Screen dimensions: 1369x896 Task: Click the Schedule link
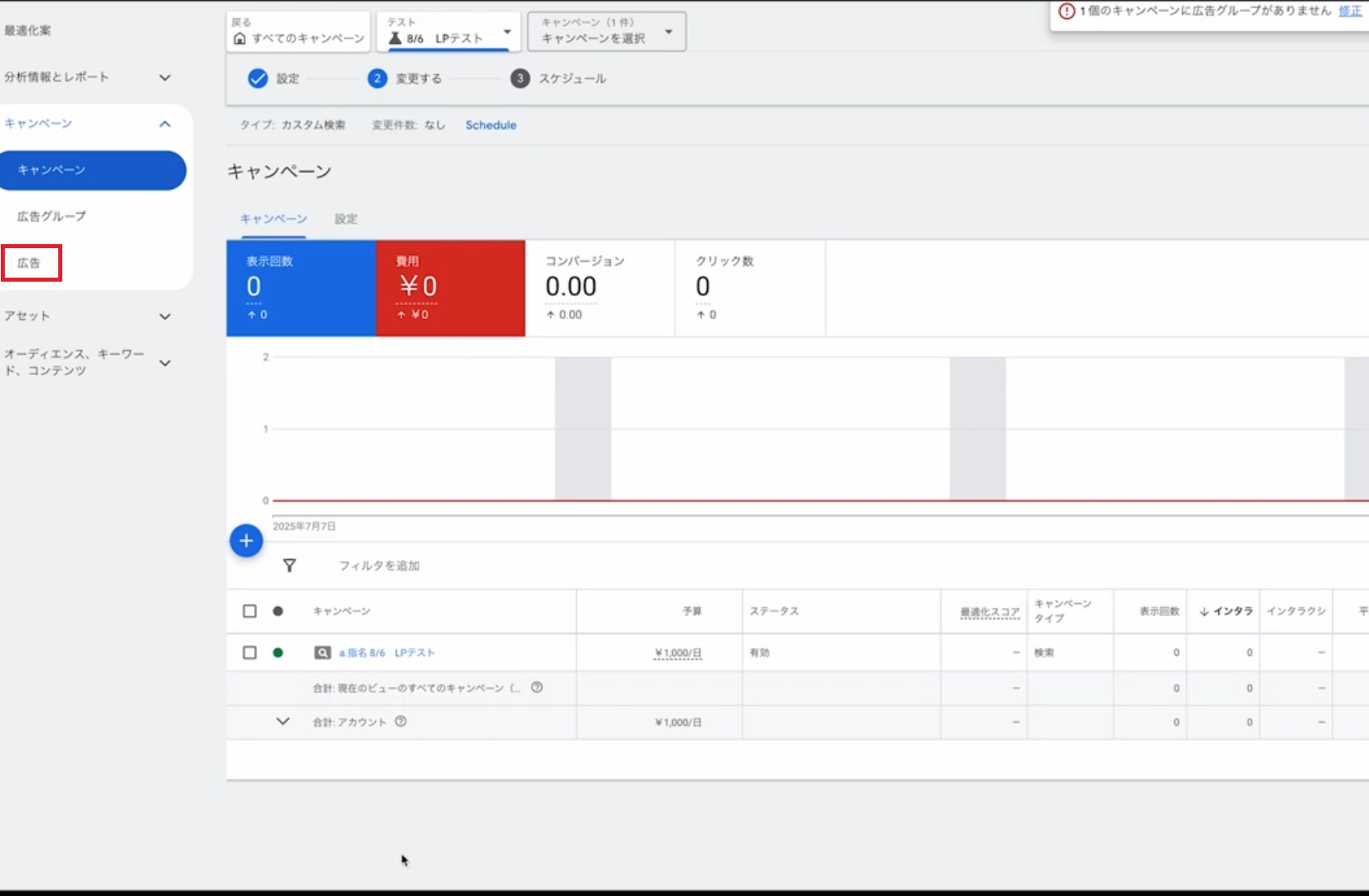click(x=491, y=125)
